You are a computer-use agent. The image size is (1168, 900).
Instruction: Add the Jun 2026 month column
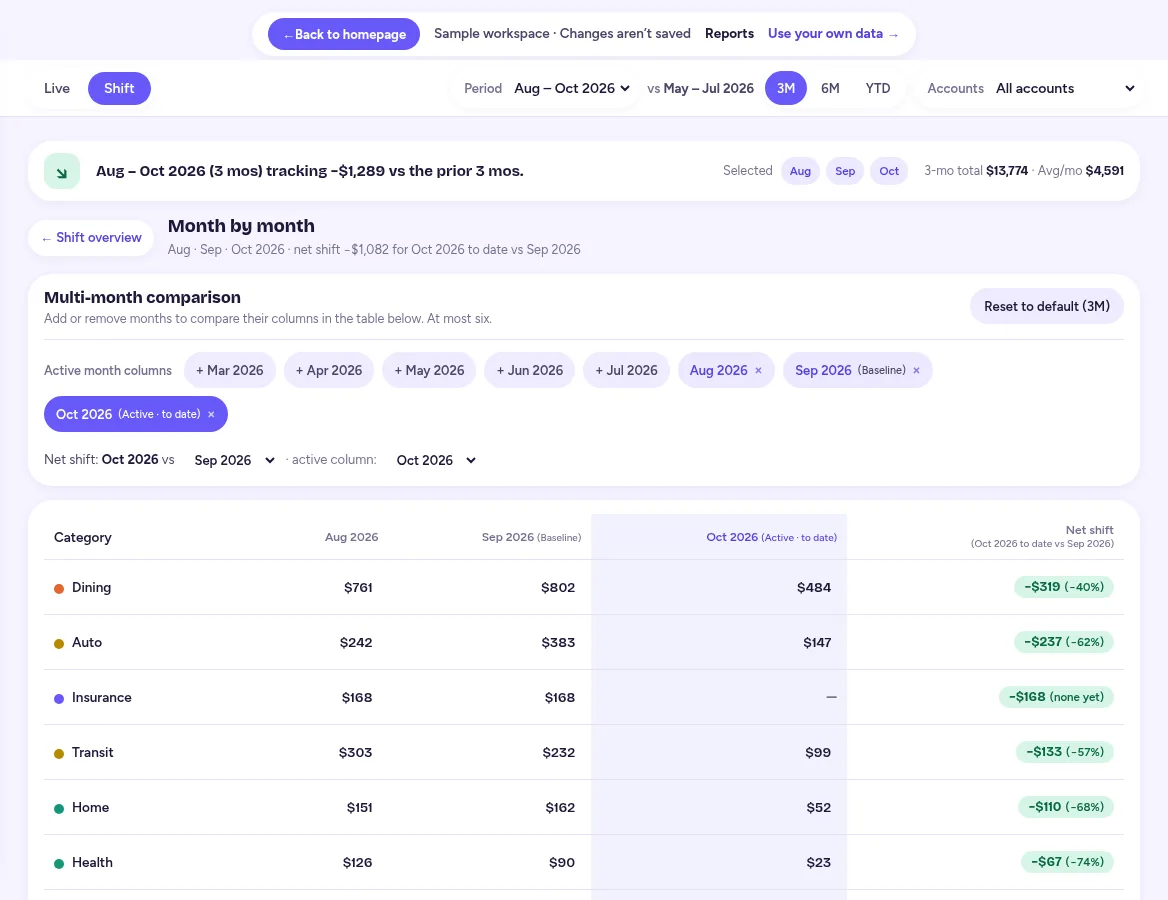tap(530, 370)
